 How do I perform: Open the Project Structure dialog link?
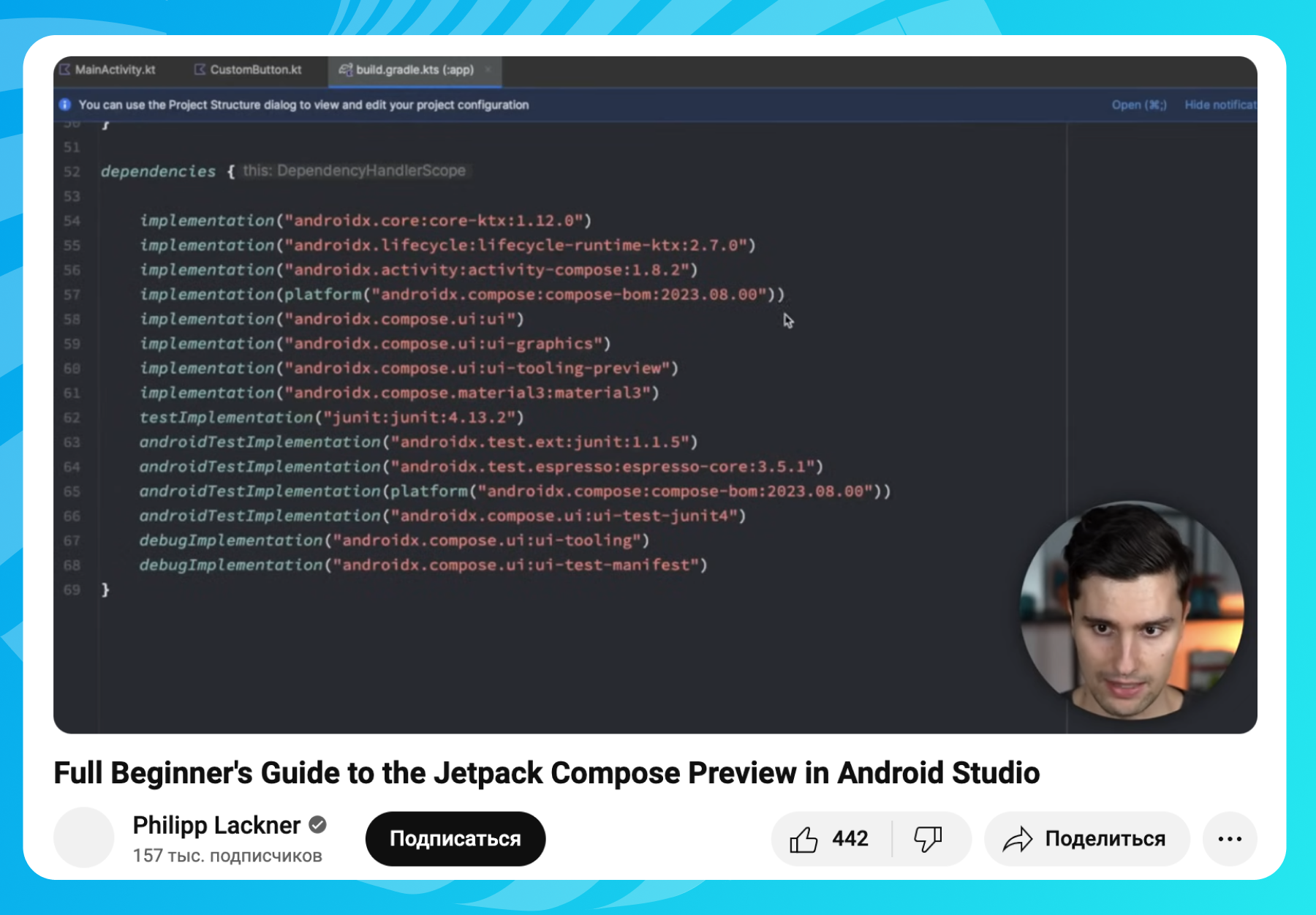[1139, 105]
